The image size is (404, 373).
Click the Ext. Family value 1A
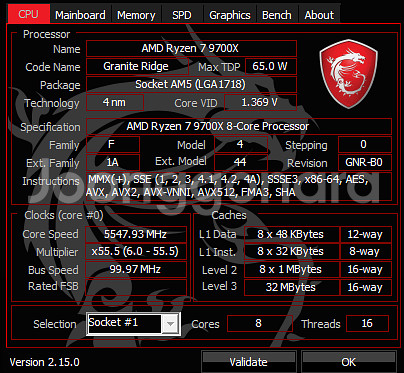click(113, 162)
